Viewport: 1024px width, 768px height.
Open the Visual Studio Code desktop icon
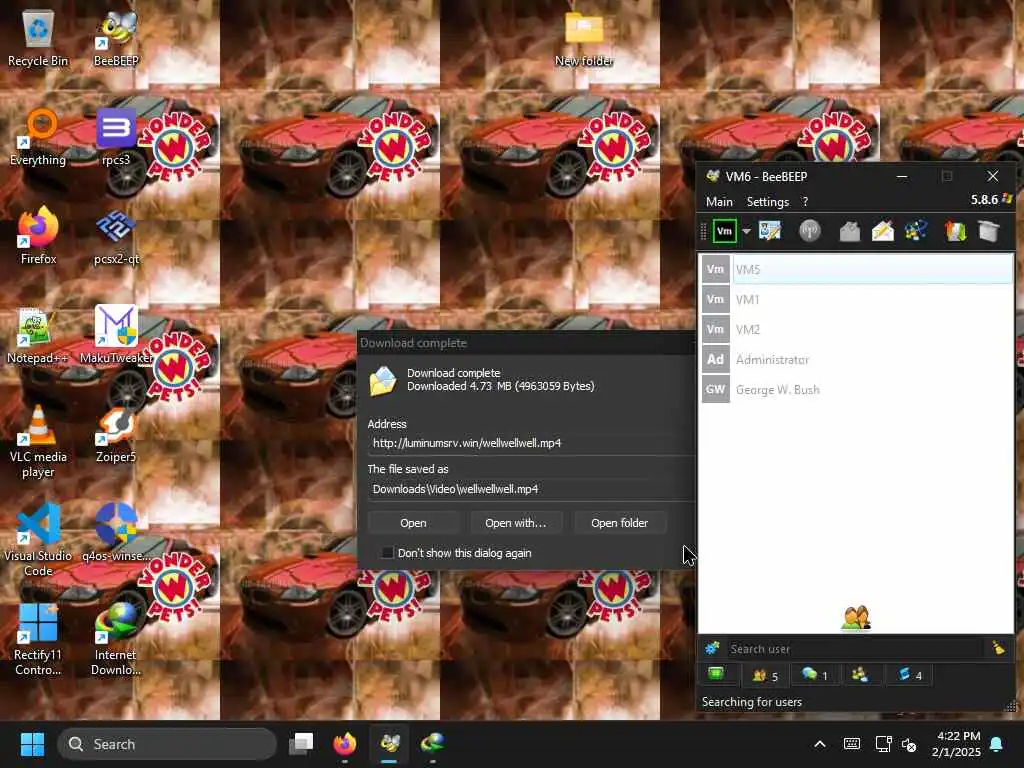point(38,540)
